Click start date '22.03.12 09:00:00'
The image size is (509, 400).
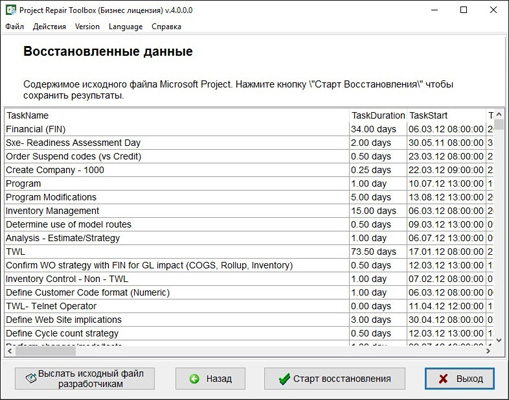tap(447, 170)
